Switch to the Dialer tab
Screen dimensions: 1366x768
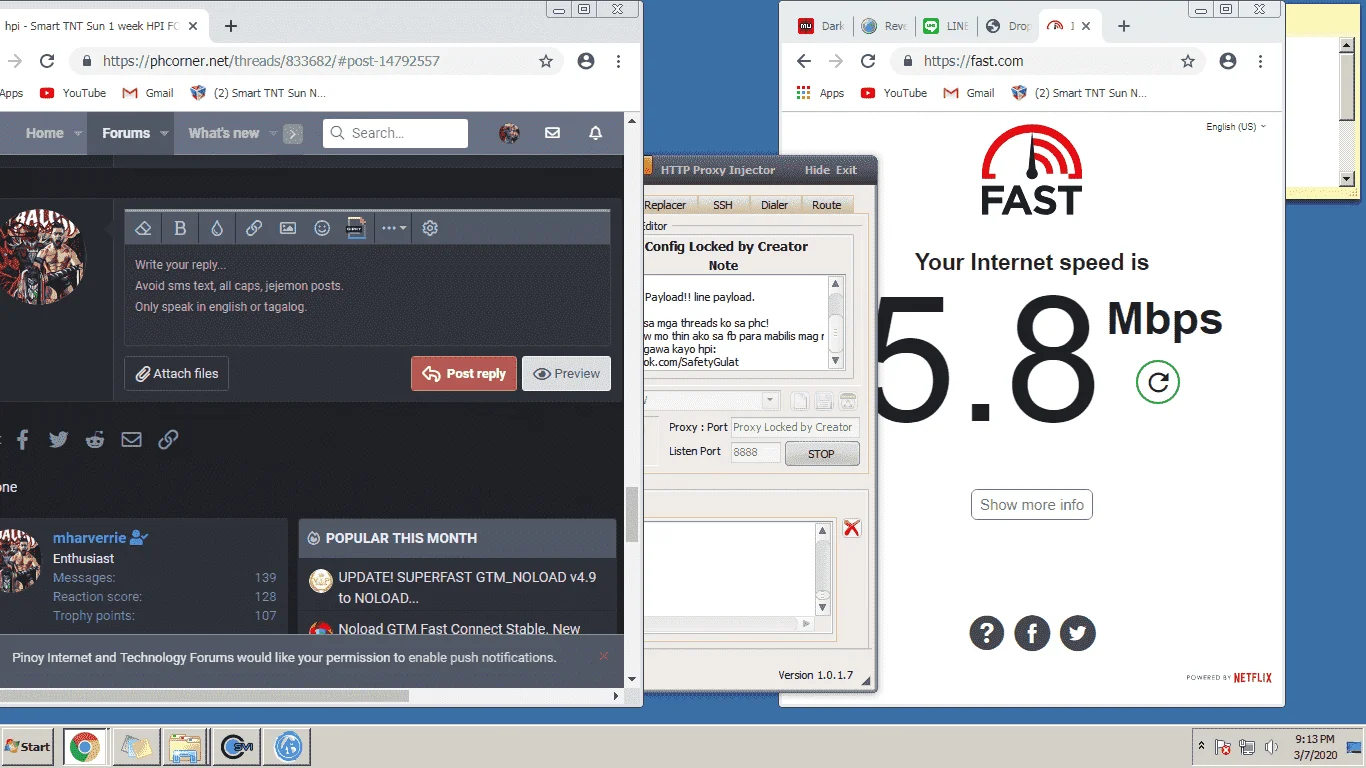774,205
